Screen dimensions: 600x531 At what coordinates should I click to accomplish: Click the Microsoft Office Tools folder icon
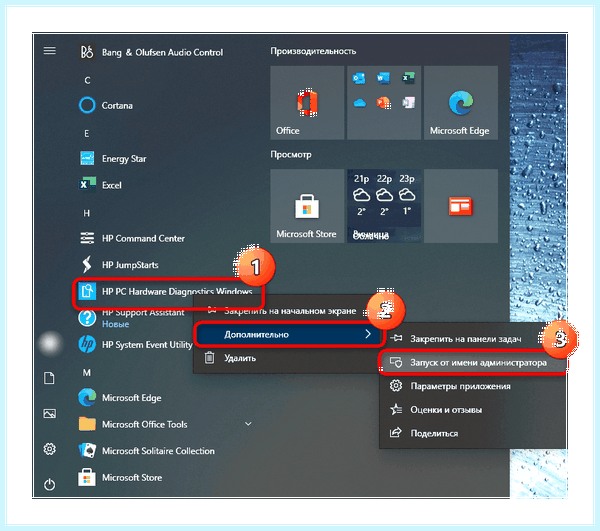(x=87, y=424)
